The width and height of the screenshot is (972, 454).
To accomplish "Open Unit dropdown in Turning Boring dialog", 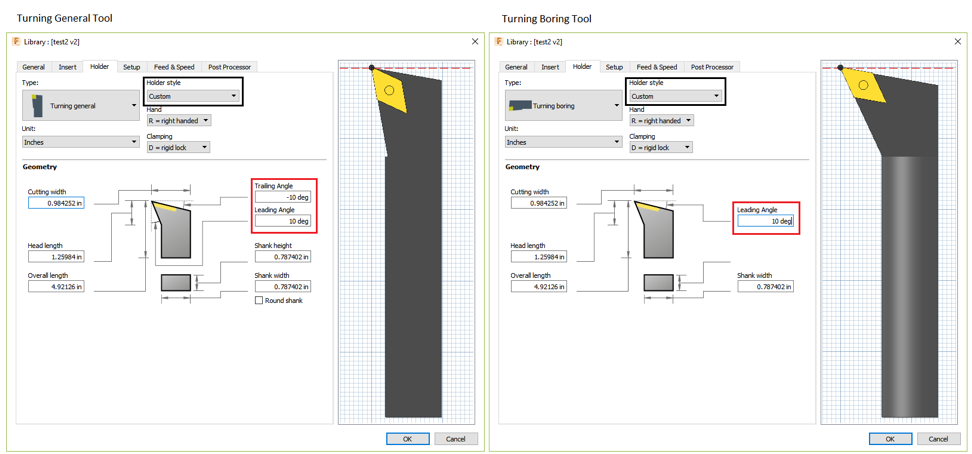I will [563, 142].
